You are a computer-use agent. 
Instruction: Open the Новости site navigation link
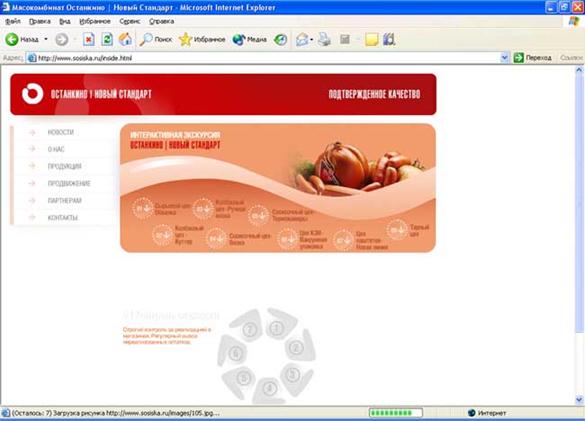[x=60, y=132]
